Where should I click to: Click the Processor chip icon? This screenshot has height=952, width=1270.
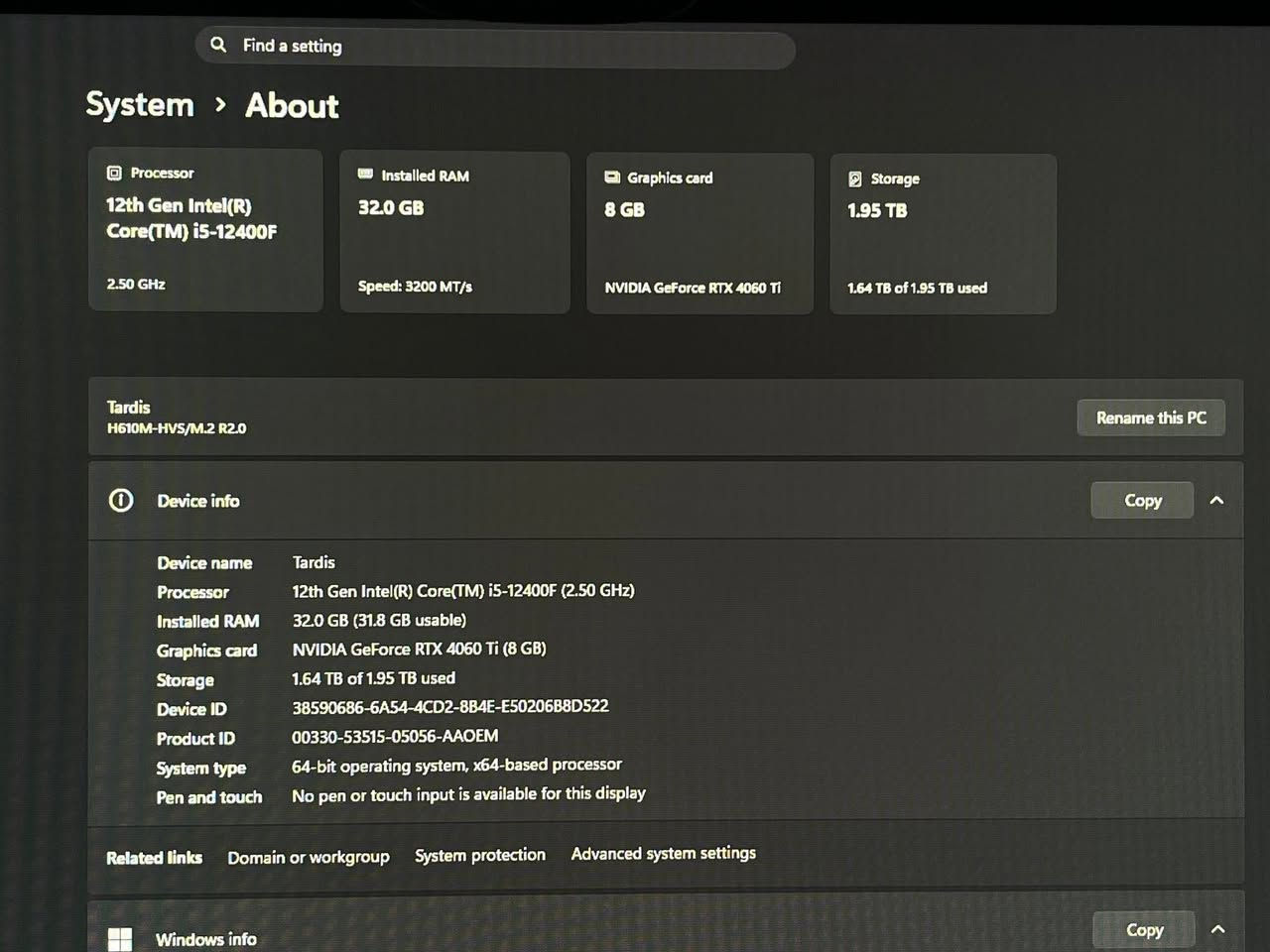[114, 173]
